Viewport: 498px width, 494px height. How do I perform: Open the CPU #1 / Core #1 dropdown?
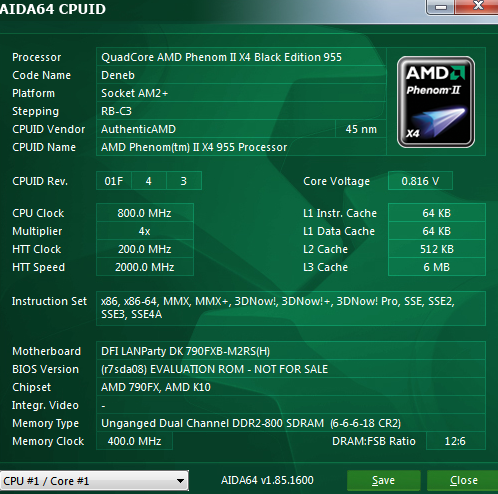(x=94, y=481)
